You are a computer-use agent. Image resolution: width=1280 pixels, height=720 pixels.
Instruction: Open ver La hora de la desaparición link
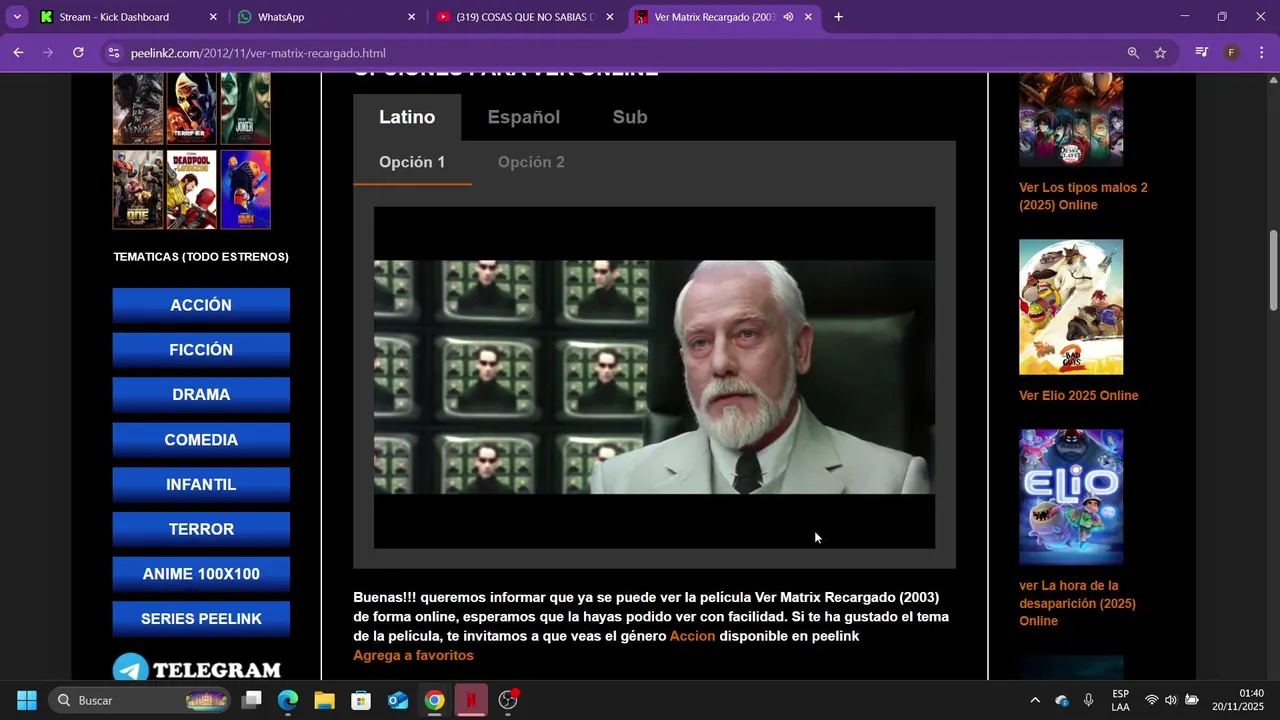pos(1077,603)
